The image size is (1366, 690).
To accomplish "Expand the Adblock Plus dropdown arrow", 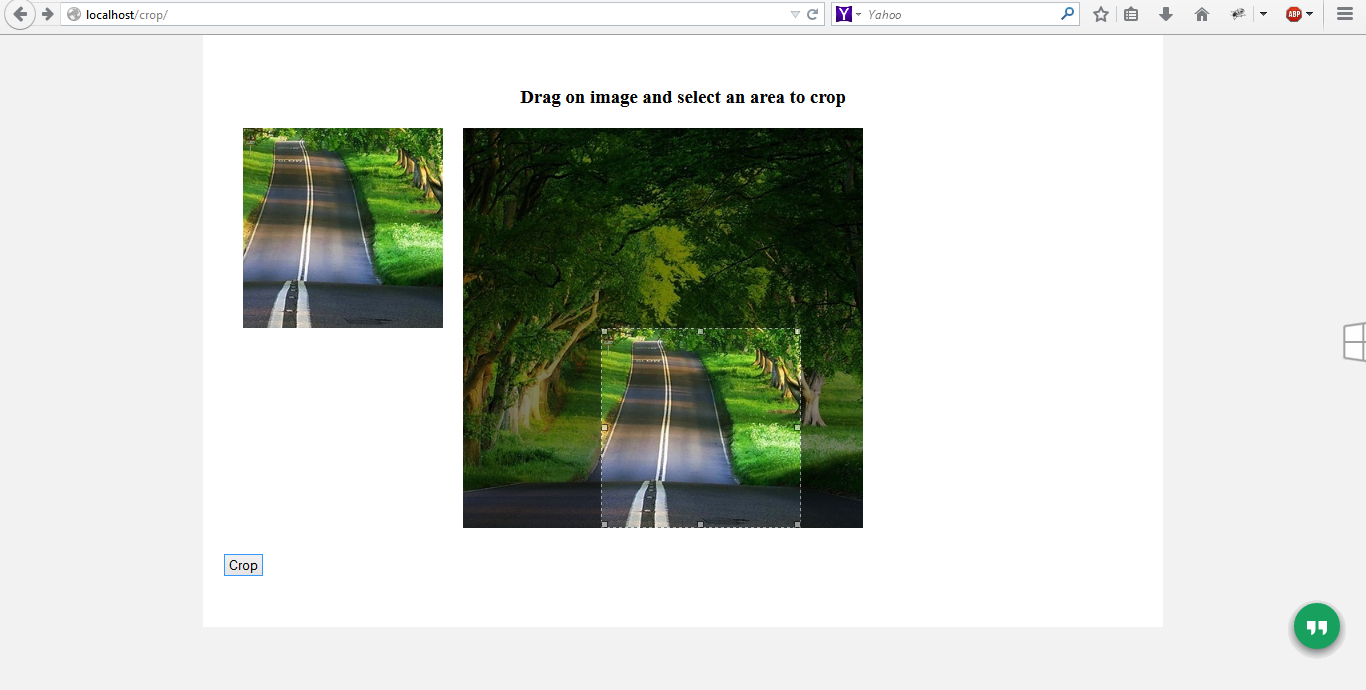I will [1309, 14].
